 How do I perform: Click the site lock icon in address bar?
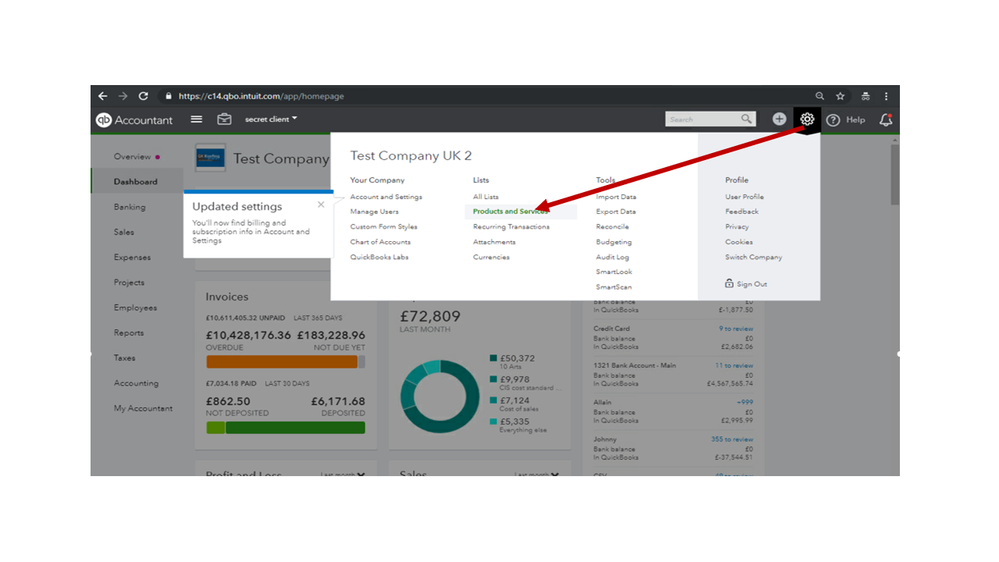point(168,96)
